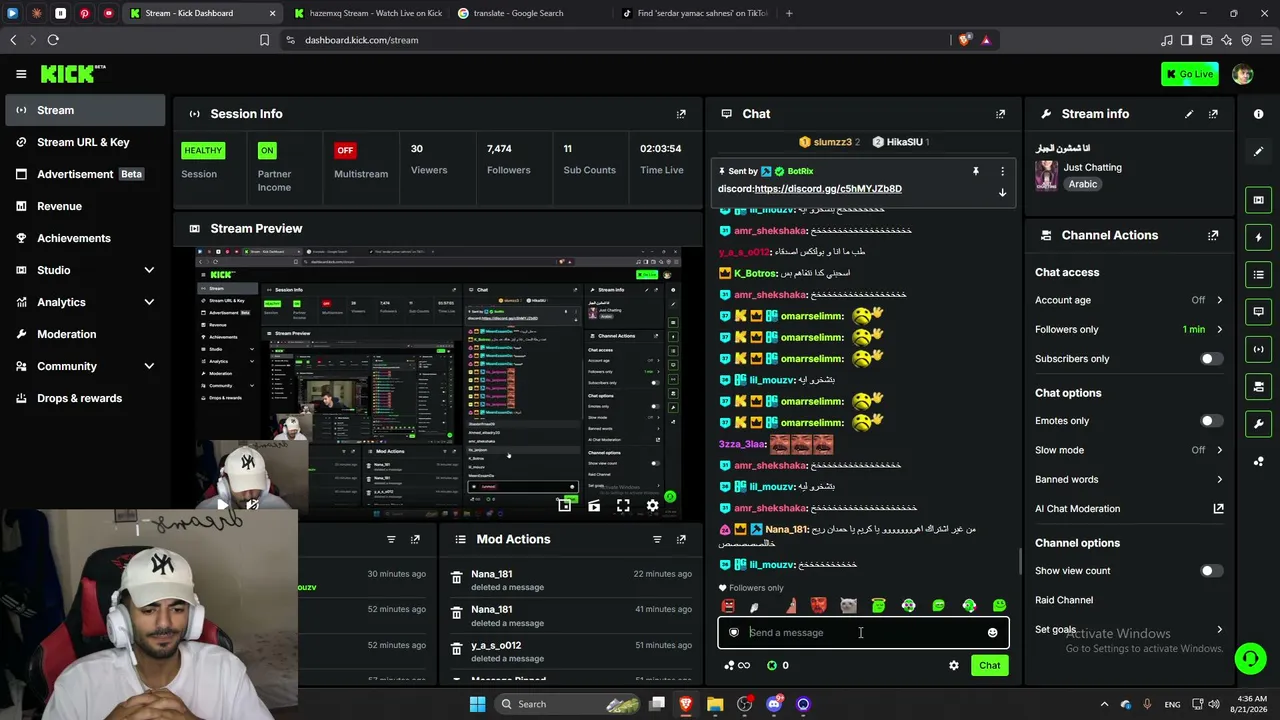Image resolution: width=1280 pixels, height=720 pixels.
Task: Open the hamburger menu beside the Kick logo
Action: pyautogui.click(x=21, y=74)
